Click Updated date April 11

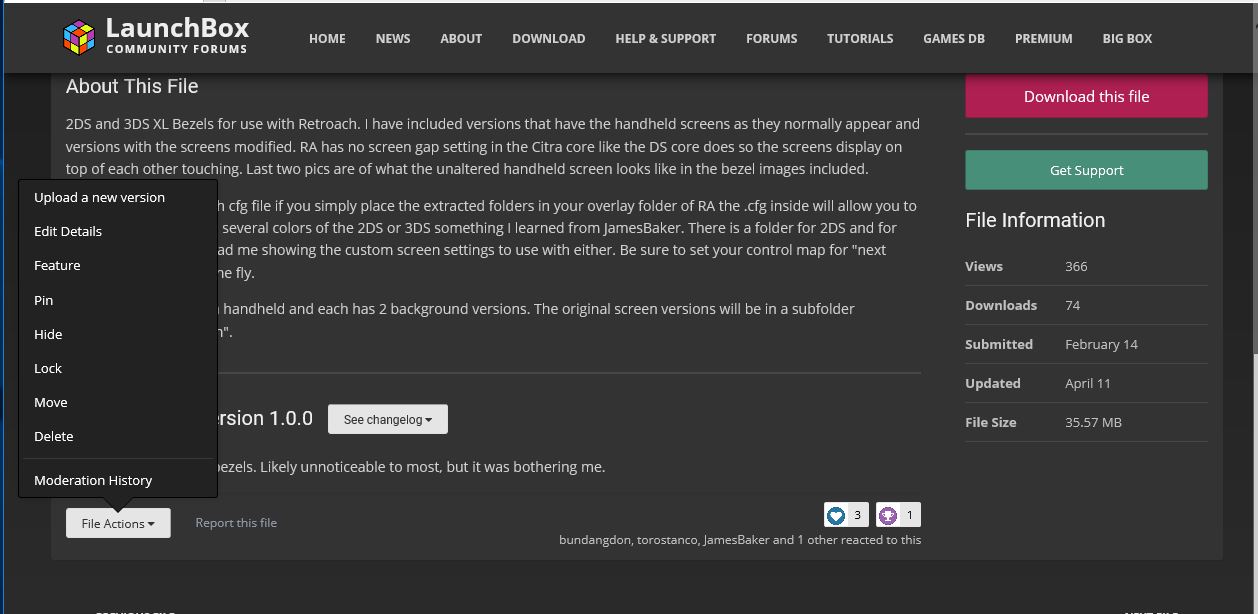tap(1088, 383)
